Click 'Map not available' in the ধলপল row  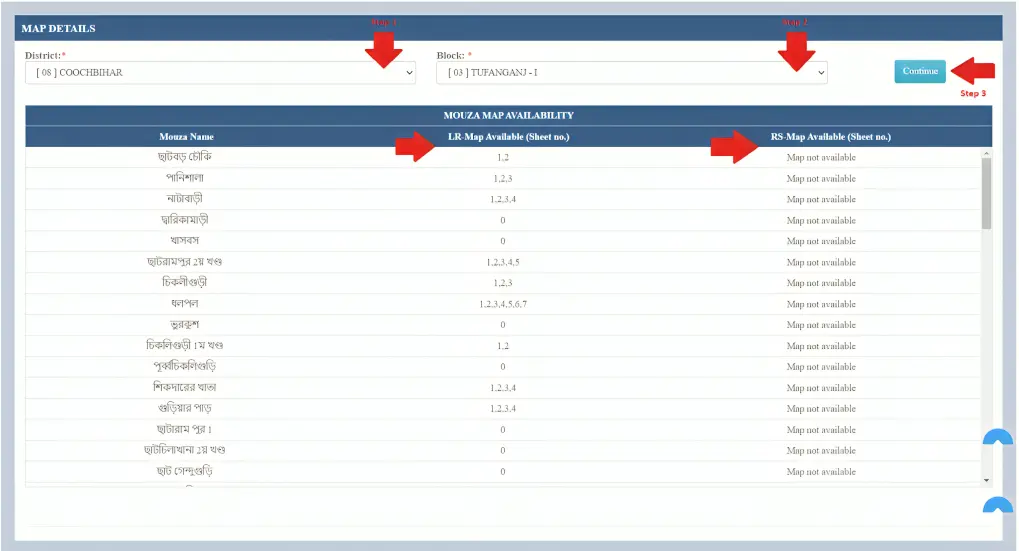[821, 304]
